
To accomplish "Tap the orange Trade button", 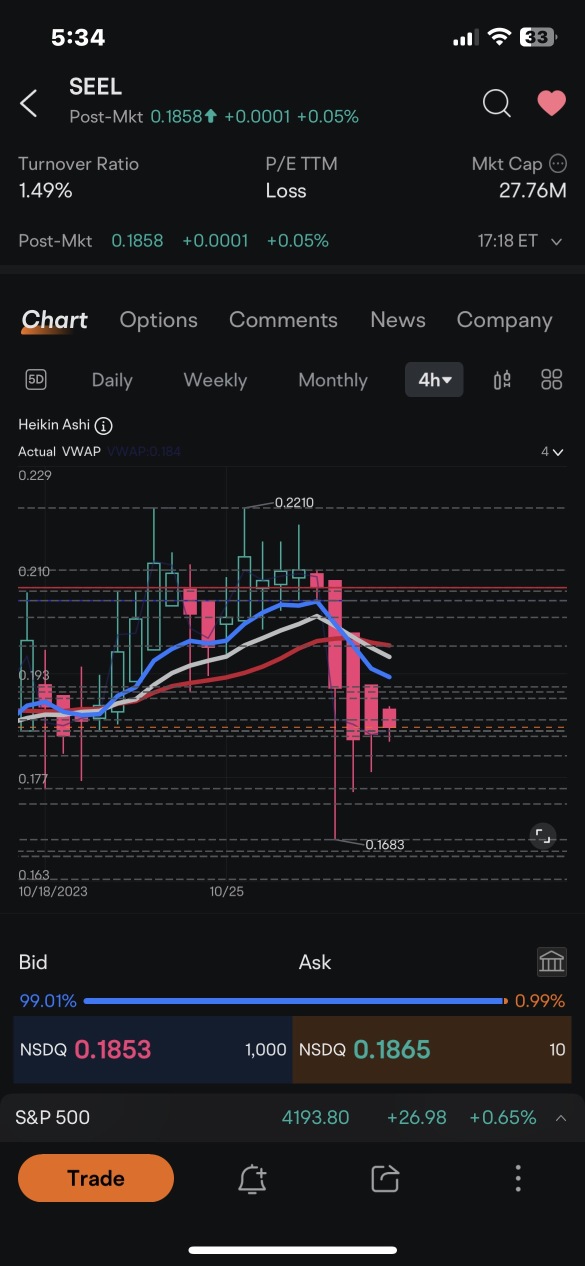I will [x=96, y=1178].
